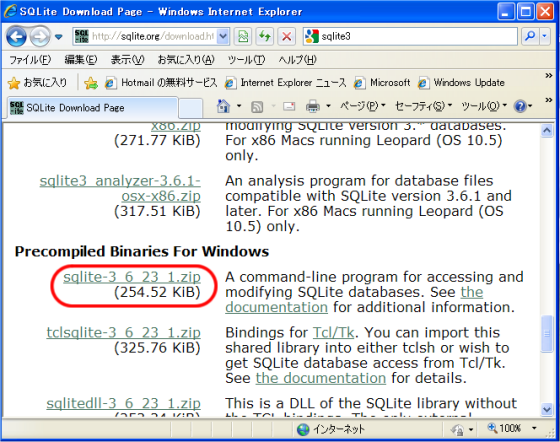This screenshot has height=442, width=560.
Task: Stop loading with the red X icon
Action: 286,36
